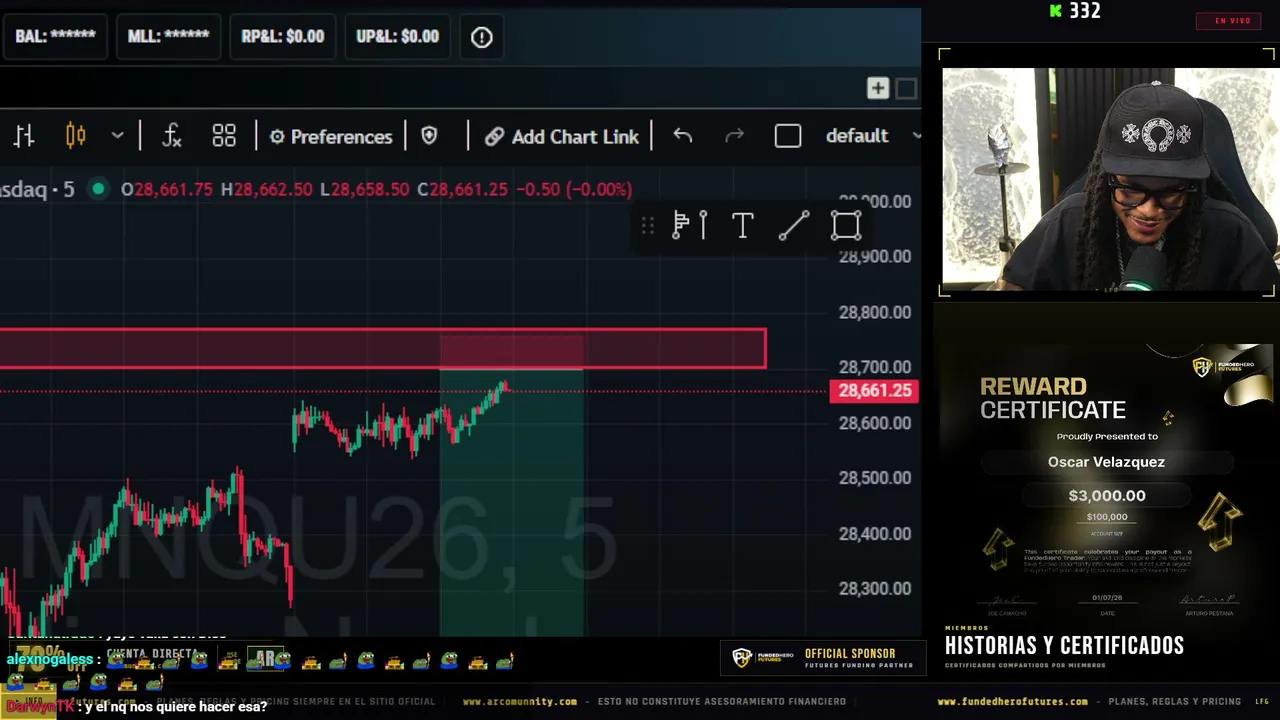The width and height of the screenshot is (1280, 720).
Task: Click the square layout icon beside default
Action: tap(788, 136)
